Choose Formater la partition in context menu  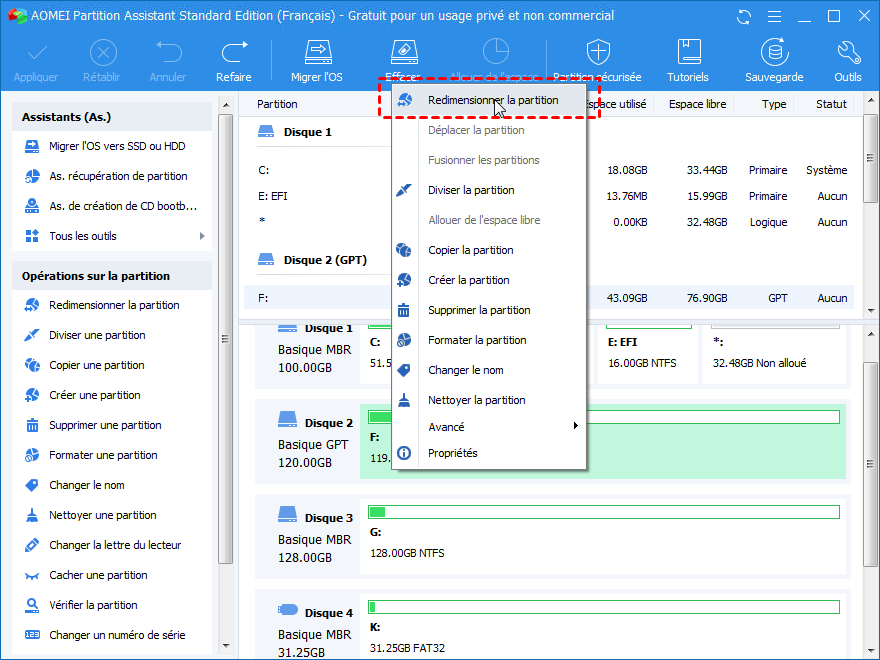[489, 340]
